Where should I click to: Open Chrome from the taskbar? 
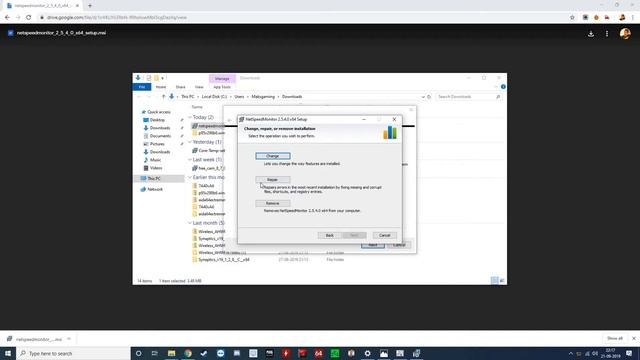188,353
